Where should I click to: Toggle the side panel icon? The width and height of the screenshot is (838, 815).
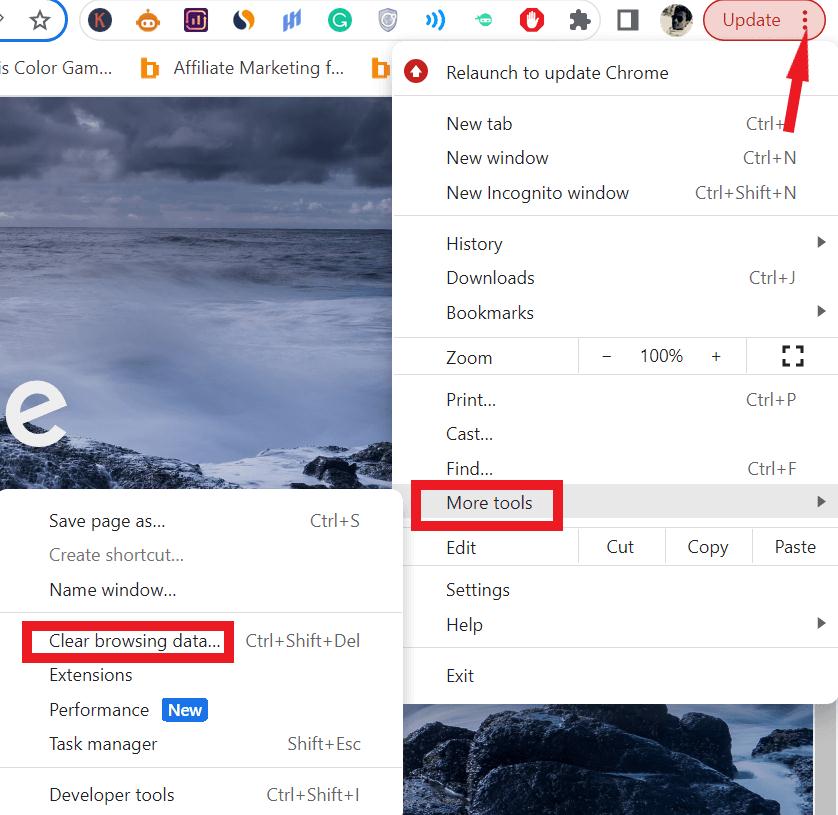[627, 21]
